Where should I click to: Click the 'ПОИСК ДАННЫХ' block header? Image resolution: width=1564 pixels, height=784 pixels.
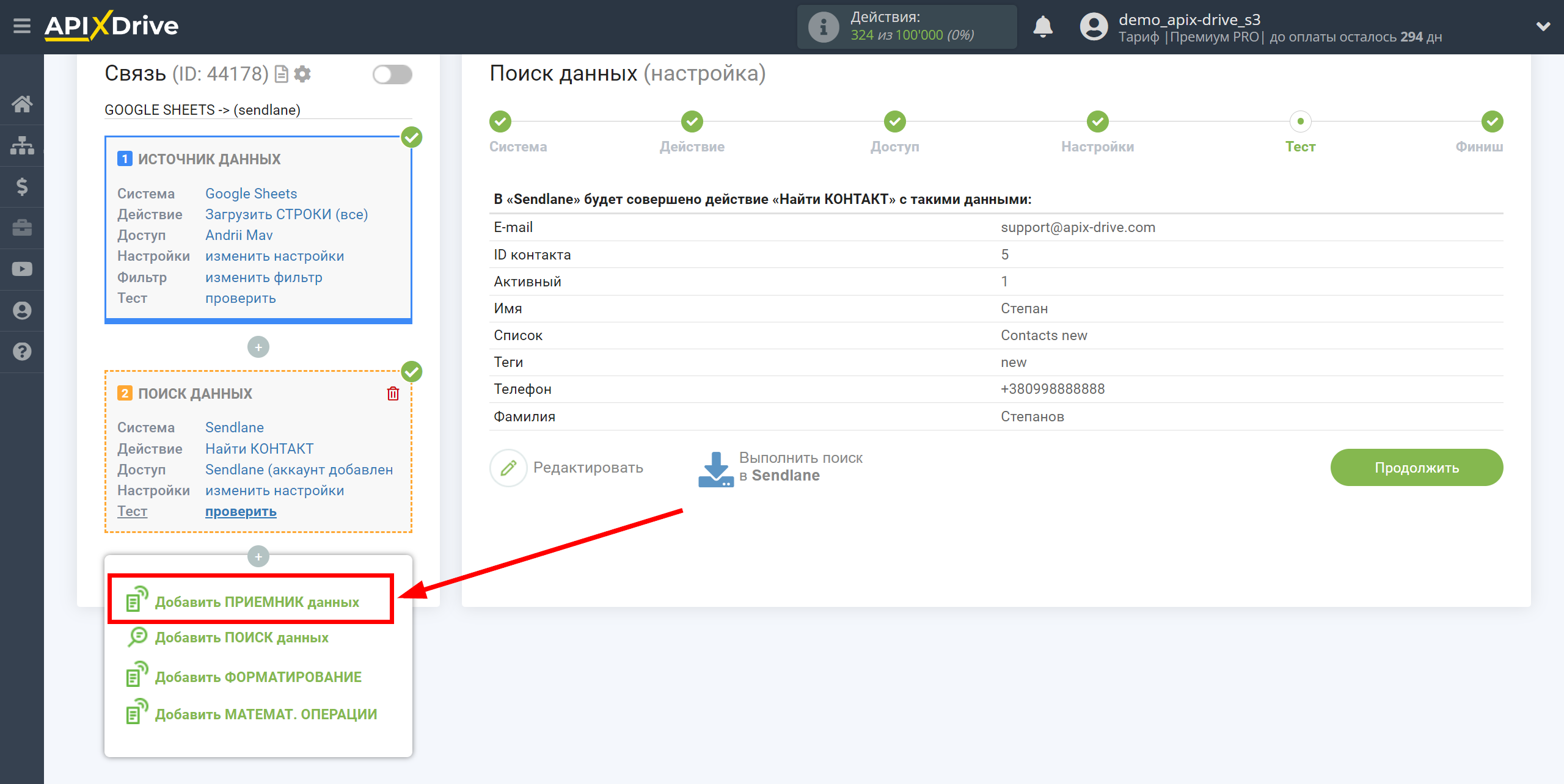[195, 394]
